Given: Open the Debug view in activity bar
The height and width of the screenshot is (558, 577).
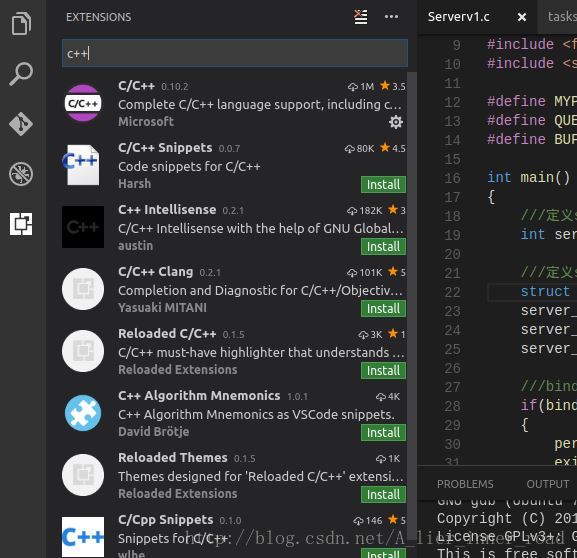Looking at the screenshot, I should pyautogui.click(x=21, y=174).
